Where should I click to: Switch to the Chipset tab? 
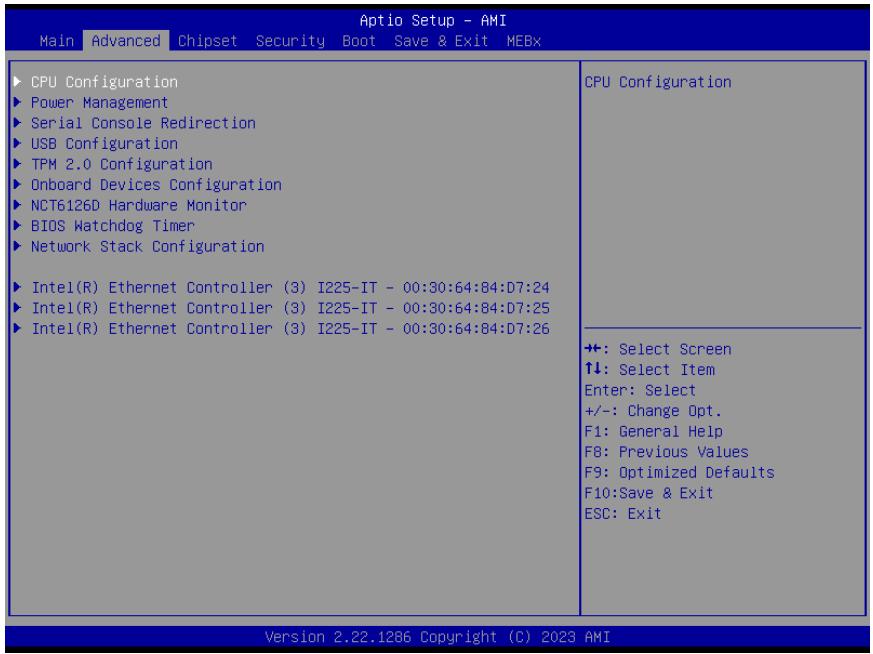(208, 41)
